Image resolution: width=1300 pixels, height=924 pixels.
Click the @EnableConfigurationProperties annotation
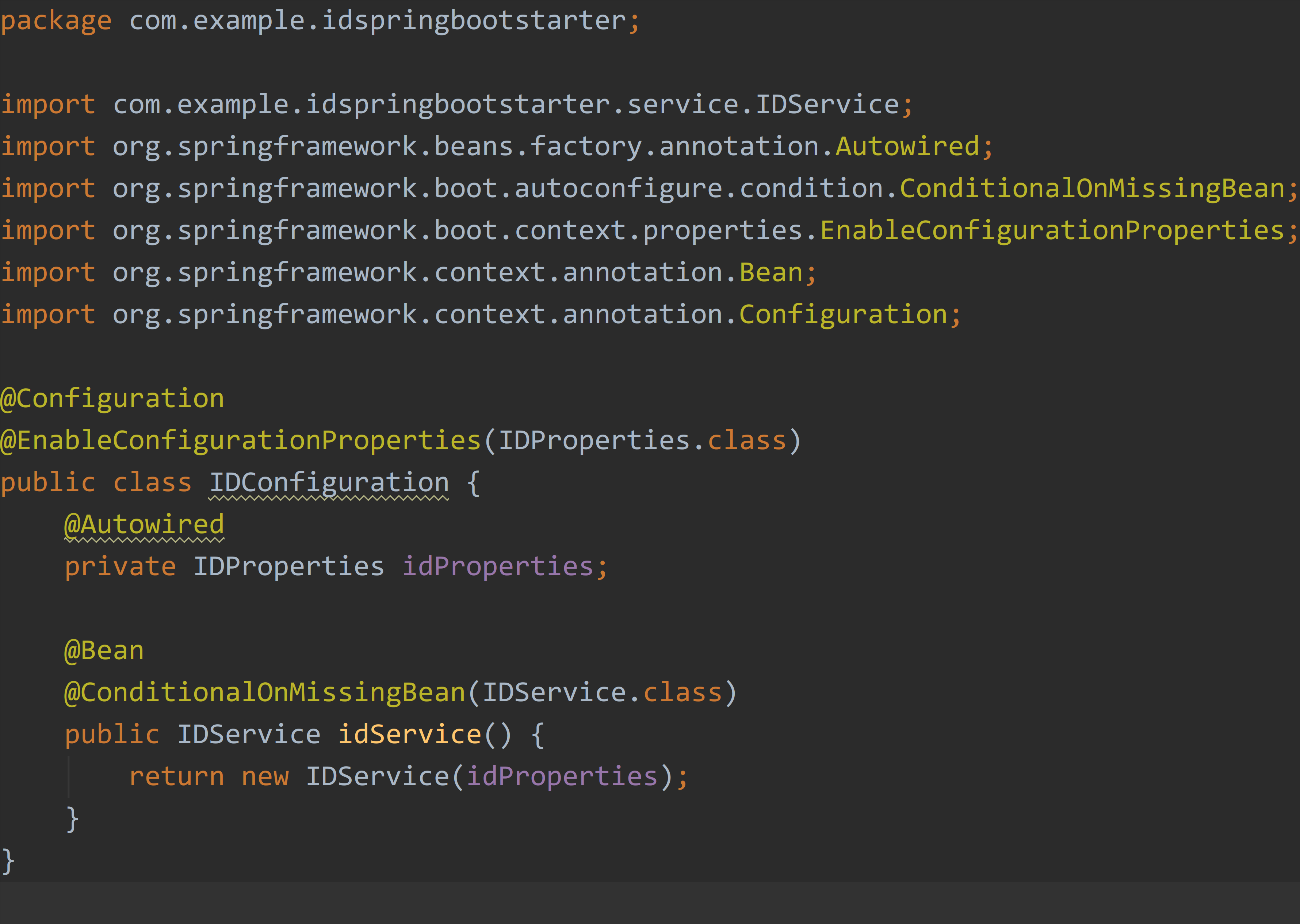tap(241, 440)
